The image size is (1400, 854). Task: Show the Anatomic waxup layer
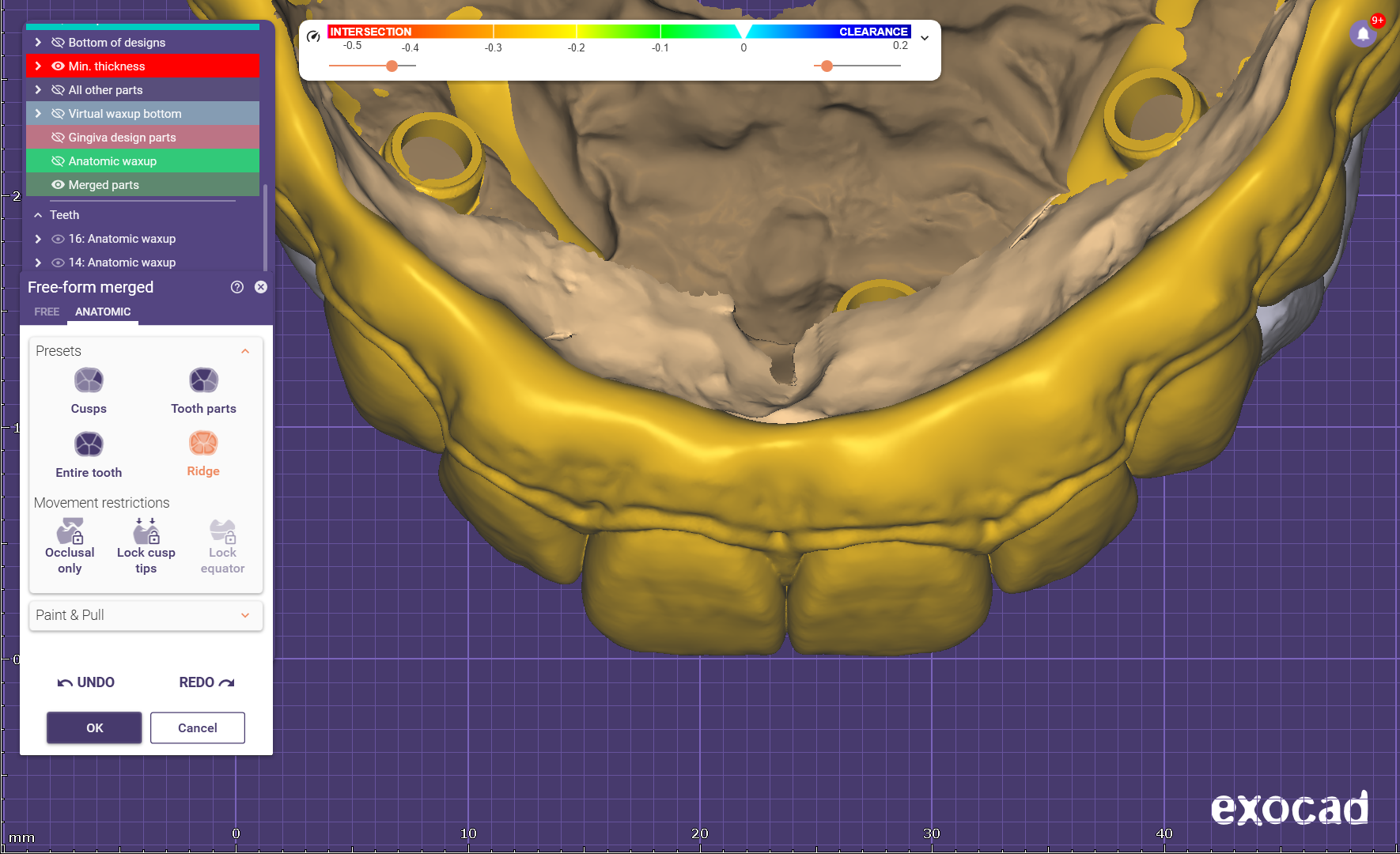click(58, 161)
